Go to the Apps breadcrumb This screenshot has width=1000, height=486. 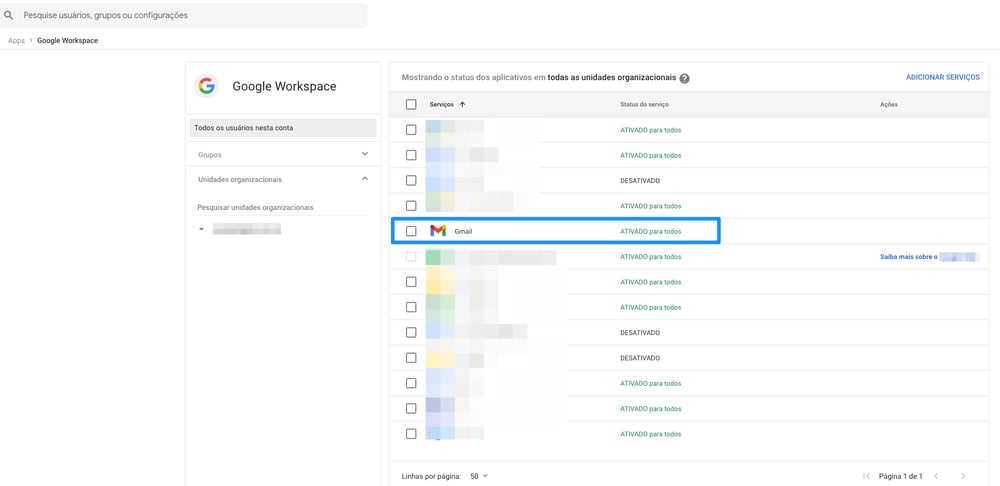(17, 41)
